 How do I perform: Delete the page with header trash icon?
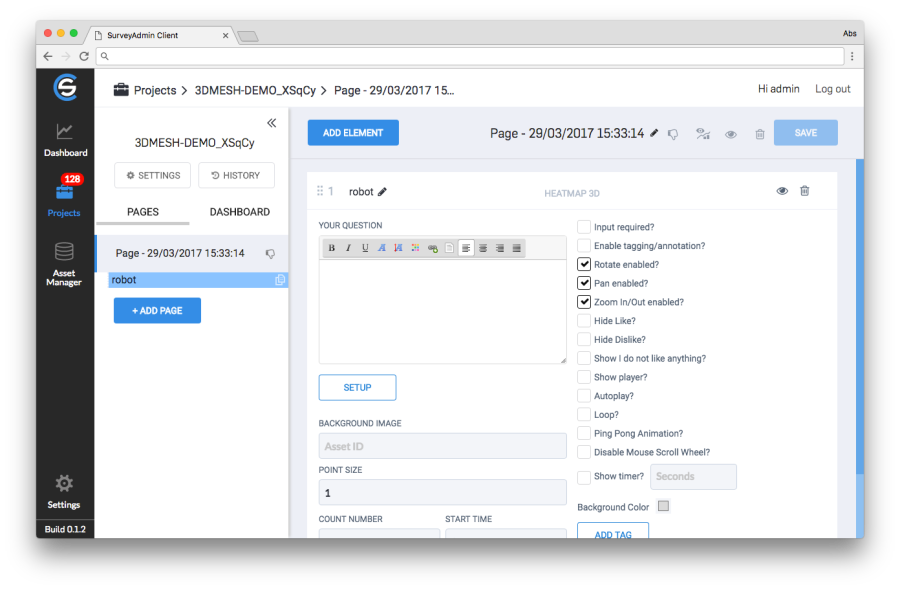coord(760,134)
